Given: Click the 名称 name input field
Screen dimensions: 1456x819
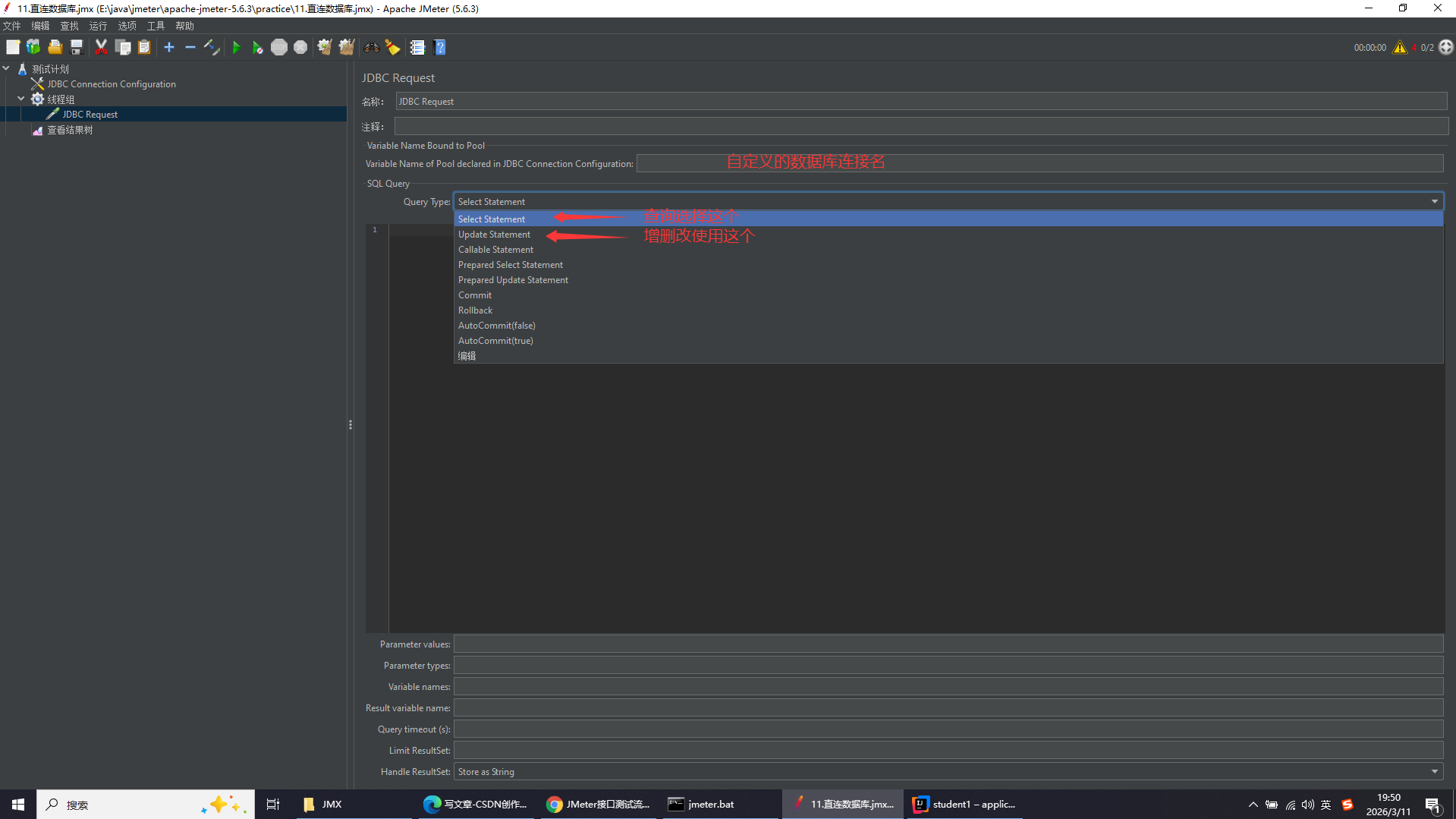Looking at the screenshot, I should (x=921, y=101).
